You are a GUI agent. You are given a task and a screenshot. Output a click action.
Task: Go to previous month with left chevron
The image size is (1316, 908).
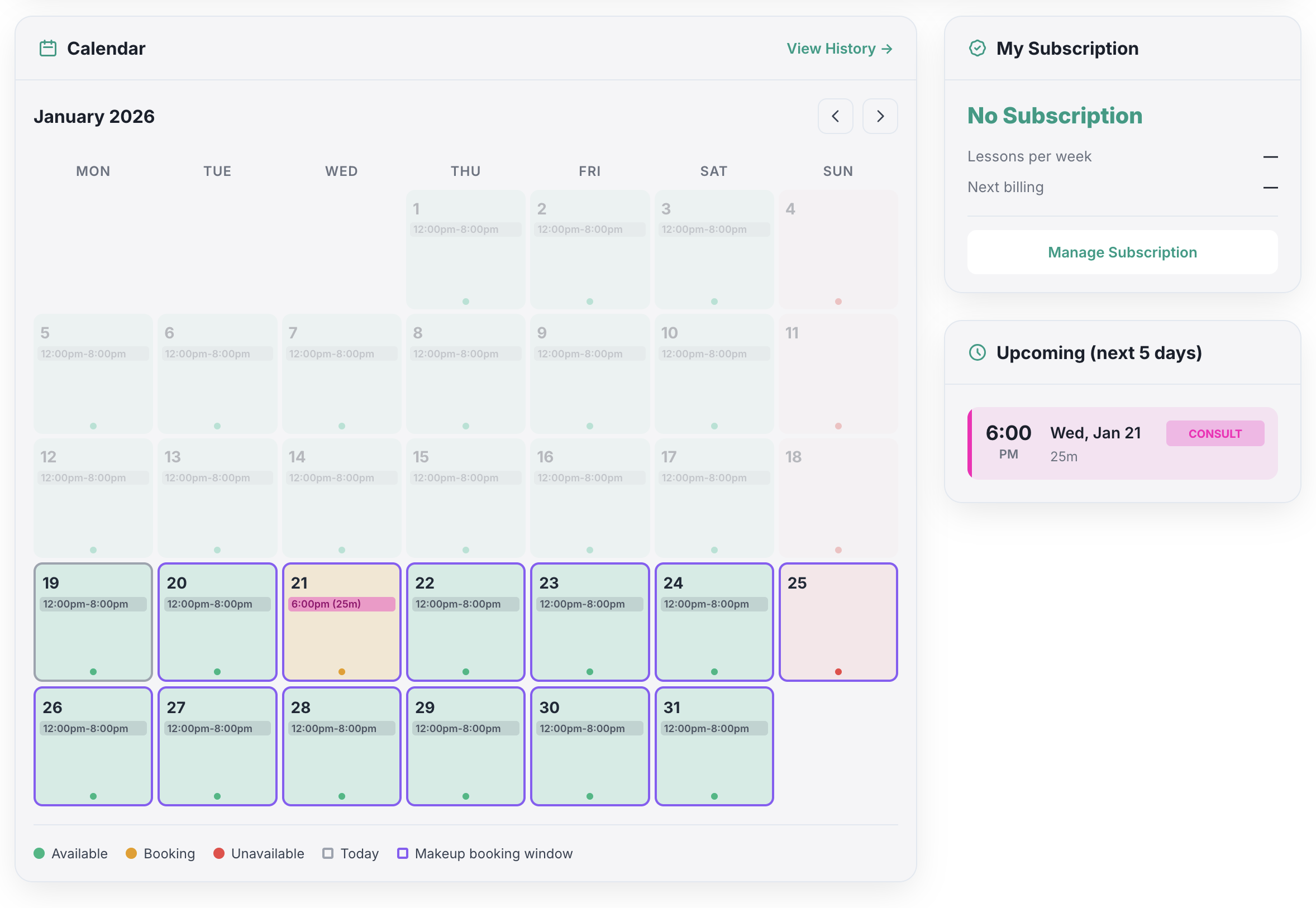(x=835, y=116)
